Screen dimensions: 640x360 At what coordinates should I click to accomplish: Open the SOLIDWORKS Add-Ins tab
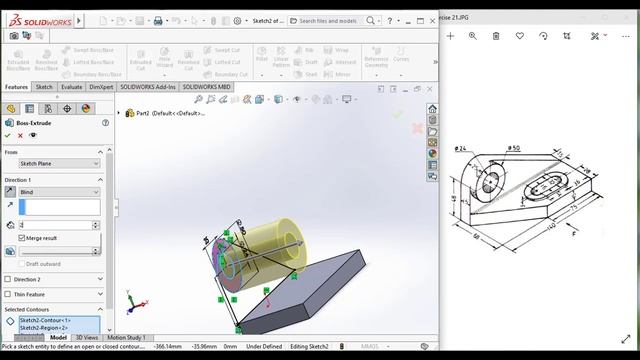148,87
